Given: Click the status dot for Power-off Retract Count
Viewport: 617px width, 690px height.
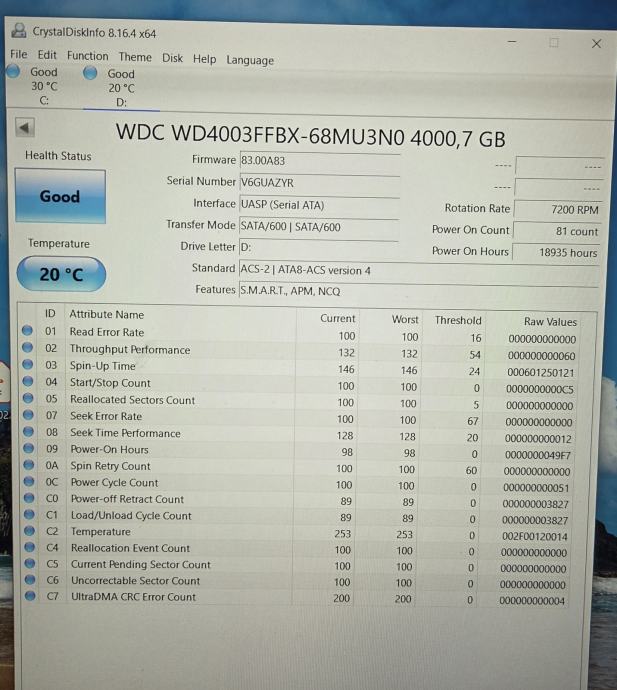Looking at the screenshot, I should (29, 498).
